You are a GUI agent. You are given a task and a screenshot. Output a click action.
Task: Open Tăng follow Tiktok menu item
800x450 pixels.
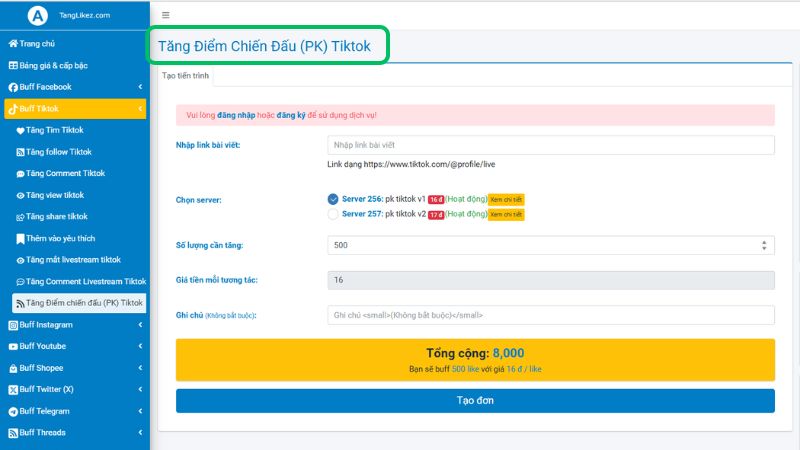(x=79, y=152)
